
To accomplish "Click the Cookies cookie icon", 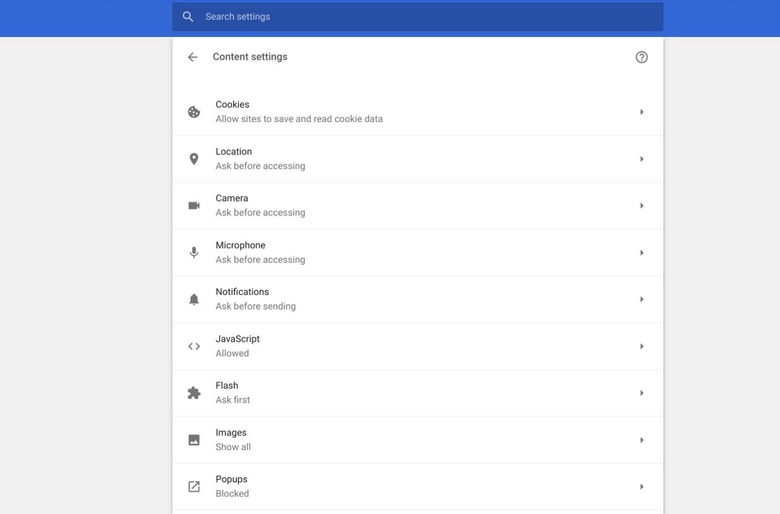I will point(194,112).
